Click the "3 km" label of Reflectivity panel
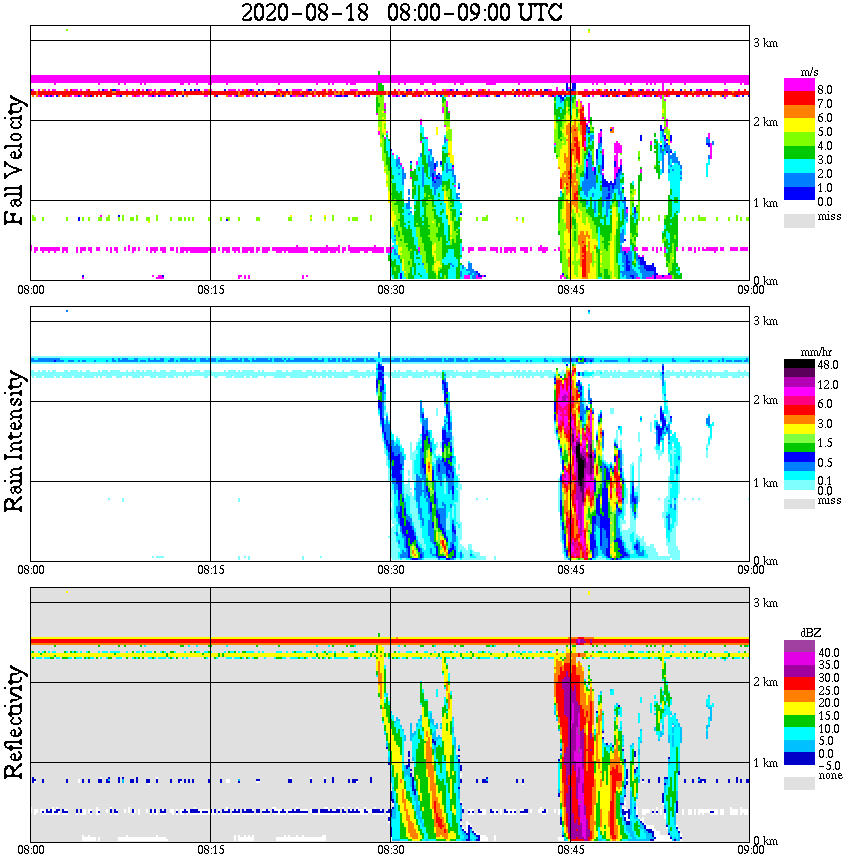The height and width of the screenshot is (868, 850). pos(765,603)
